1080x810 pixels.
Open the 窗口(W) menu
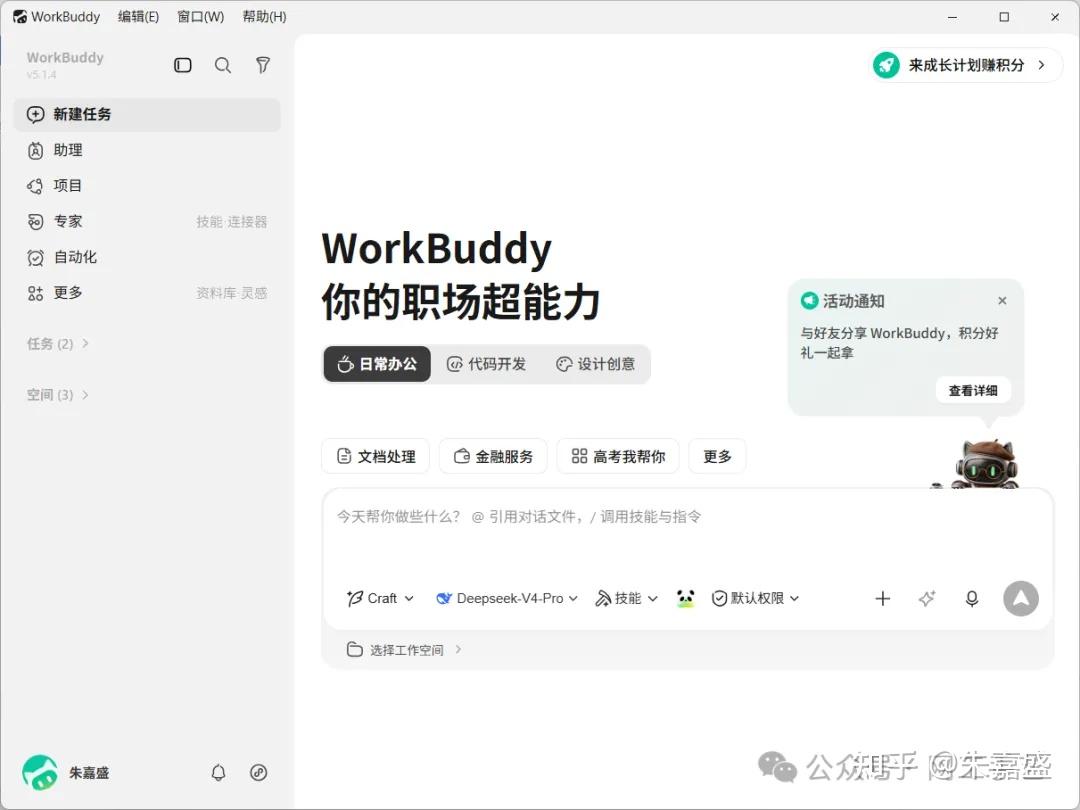tap(200, 17)
